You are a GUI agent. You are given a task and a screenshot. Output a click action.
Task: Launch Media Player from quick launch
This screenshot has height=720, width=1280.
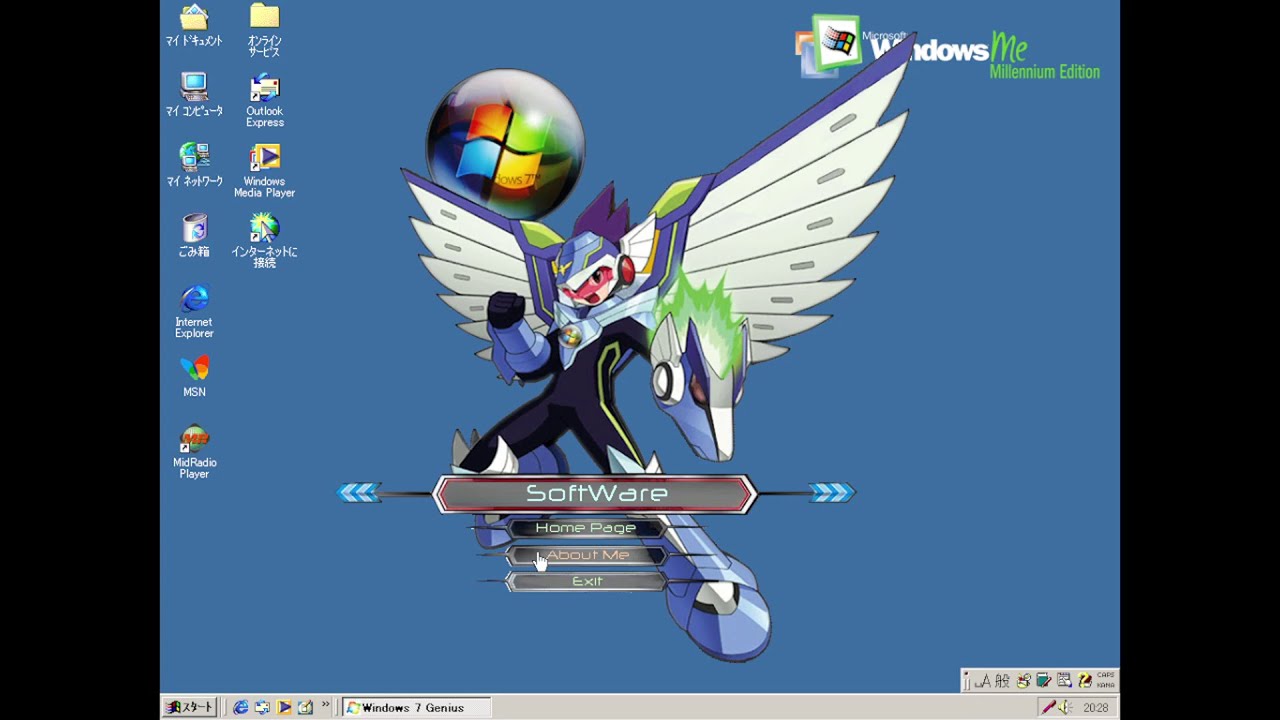click(284, 707)
